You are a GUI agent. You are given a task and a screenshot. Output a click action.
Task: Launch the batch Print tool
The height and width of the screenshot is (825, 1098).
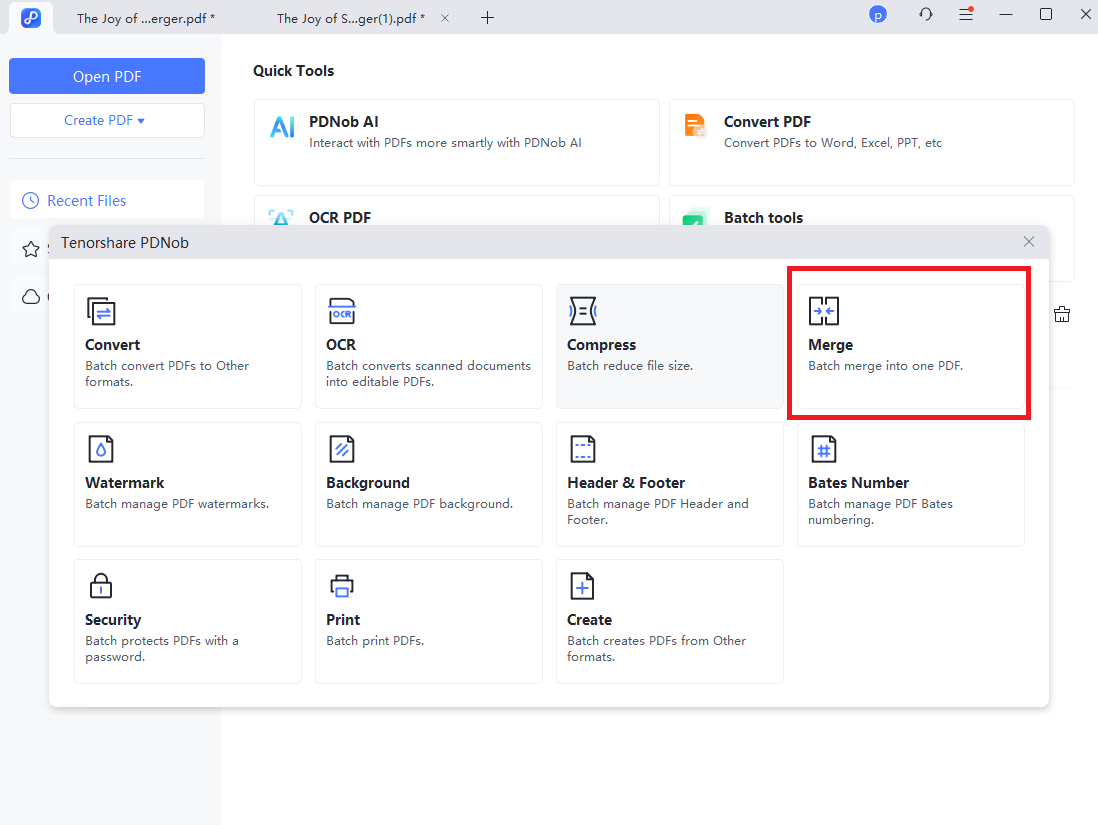[428, 620]
